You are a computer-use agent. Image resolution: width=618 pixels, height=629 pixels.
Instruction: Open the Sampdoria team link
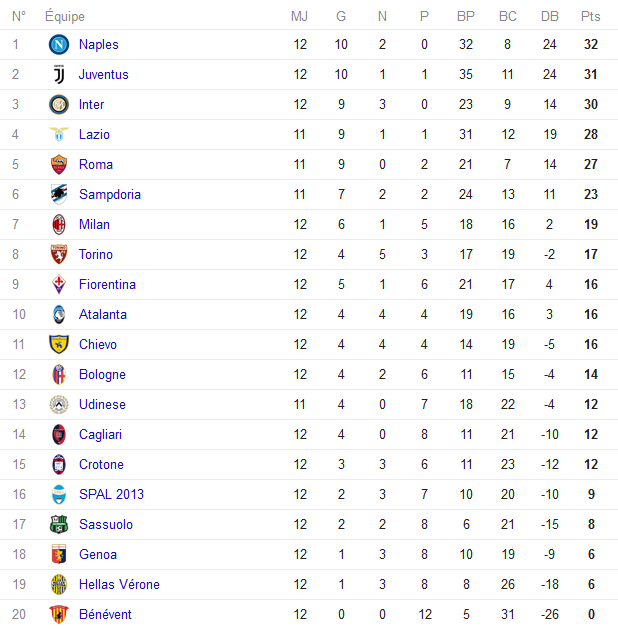tap(110, 194)
